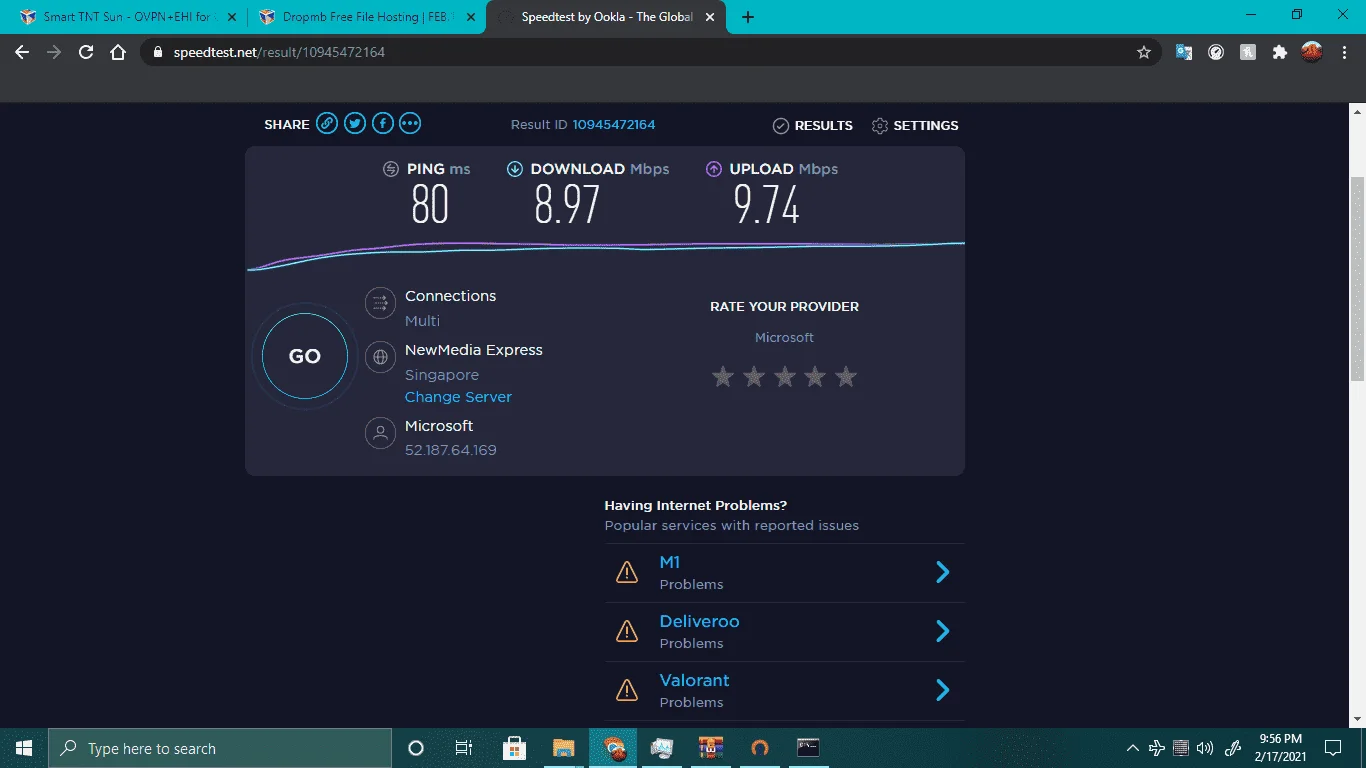Rate provider two stars
The width and height of the screenshot is (1366, 768).
click(x=754, y=377)
